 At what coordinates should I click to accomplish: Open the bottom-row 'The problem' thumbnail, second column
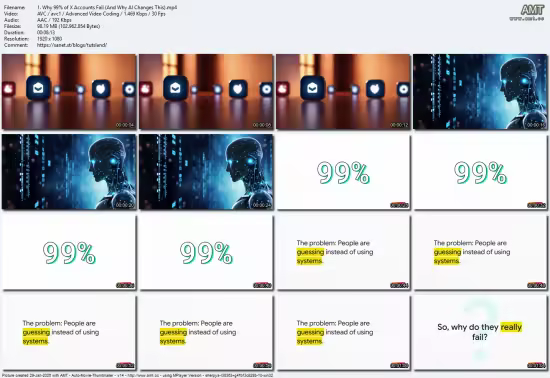[206, 333]
